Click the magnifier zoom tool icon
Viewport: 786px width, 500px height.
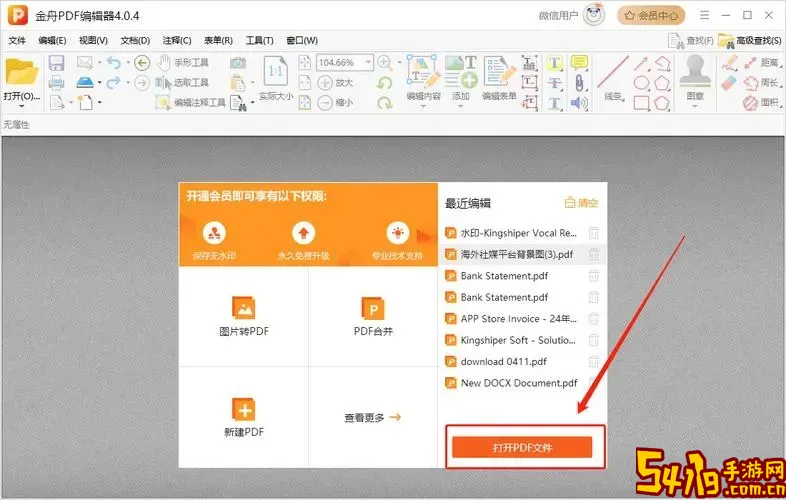385,63
